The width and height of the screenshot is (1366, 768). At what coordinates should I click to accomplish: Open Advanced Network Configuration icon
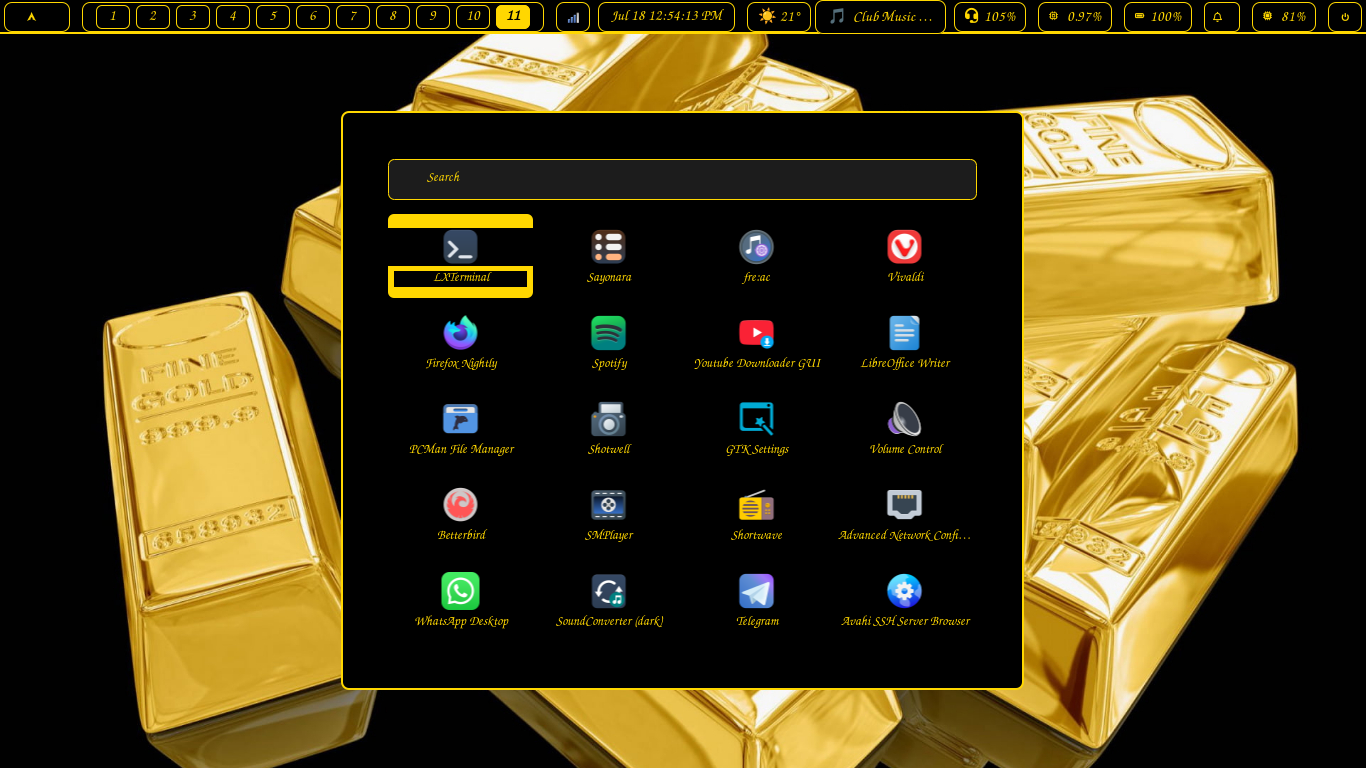pos(904,505)
